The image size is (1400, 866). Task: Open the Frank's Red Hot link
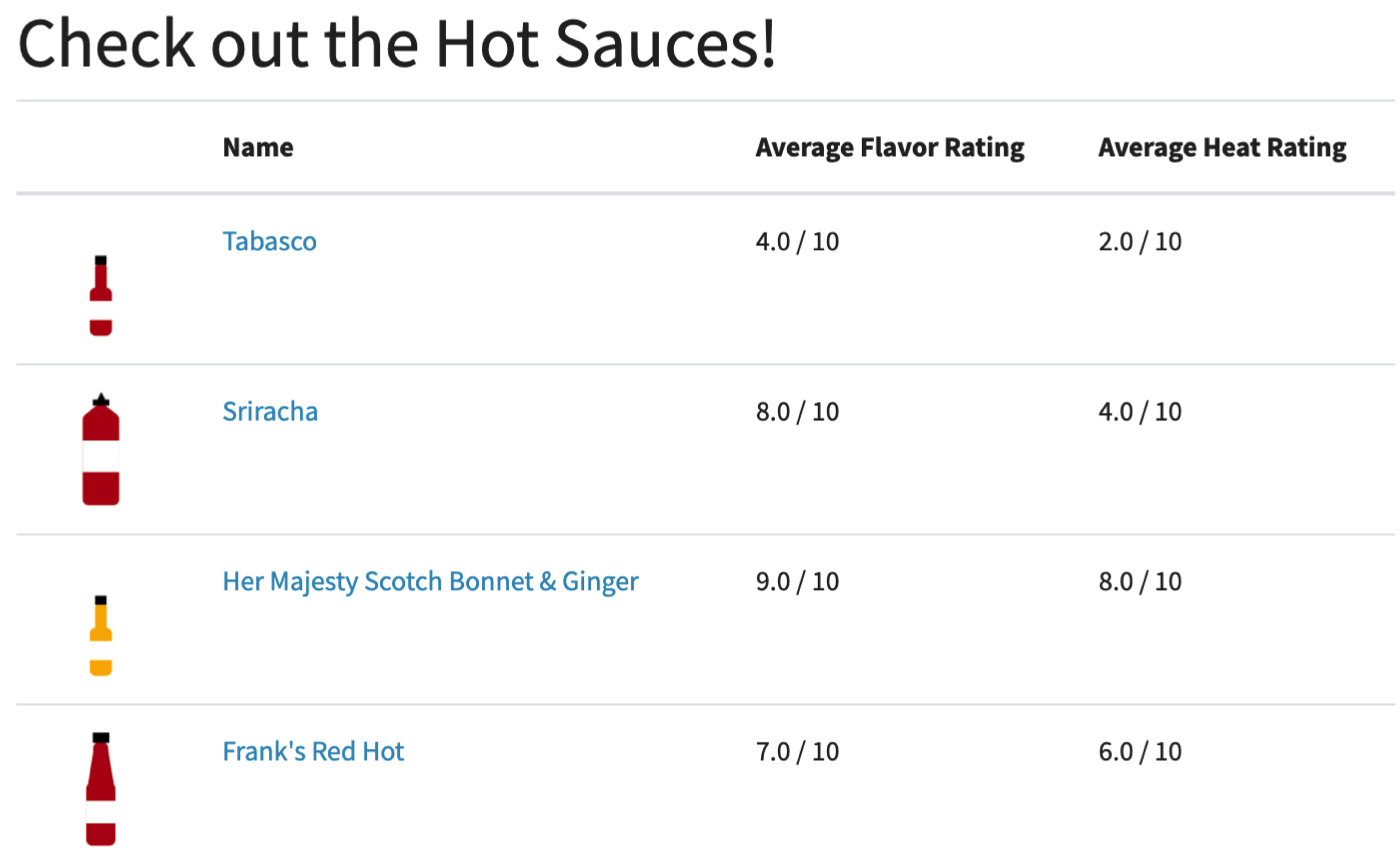click(314, 751)
